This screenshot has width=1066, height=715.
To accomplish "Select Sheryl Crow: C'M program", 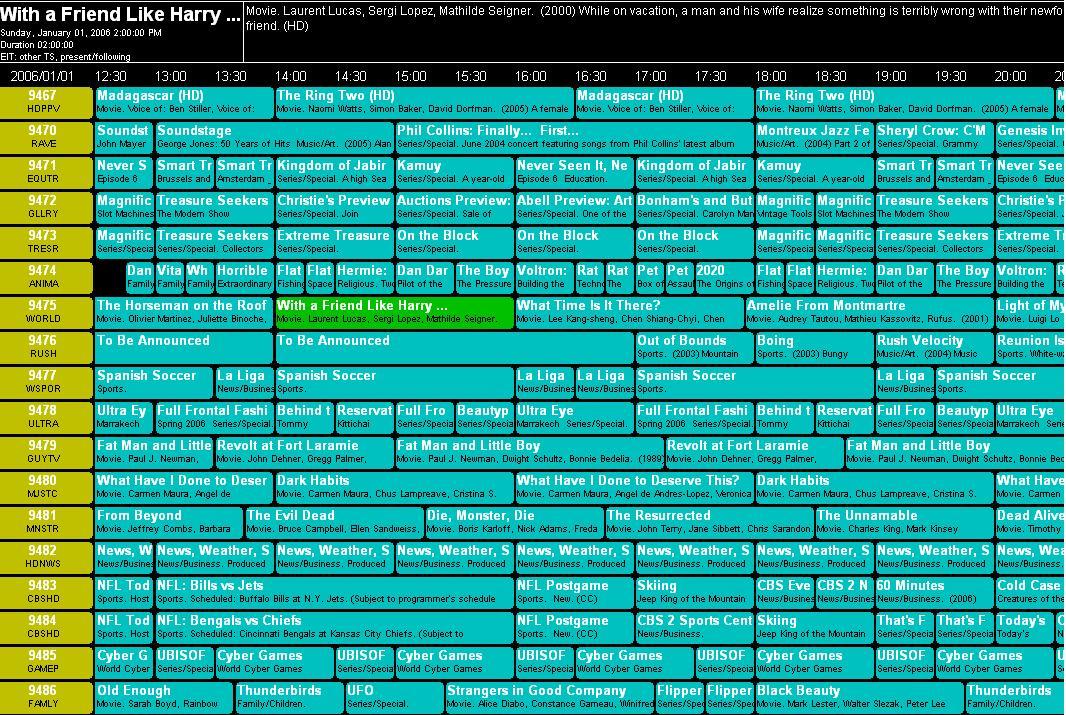I will pyautogui.click(x=934, y=137).
